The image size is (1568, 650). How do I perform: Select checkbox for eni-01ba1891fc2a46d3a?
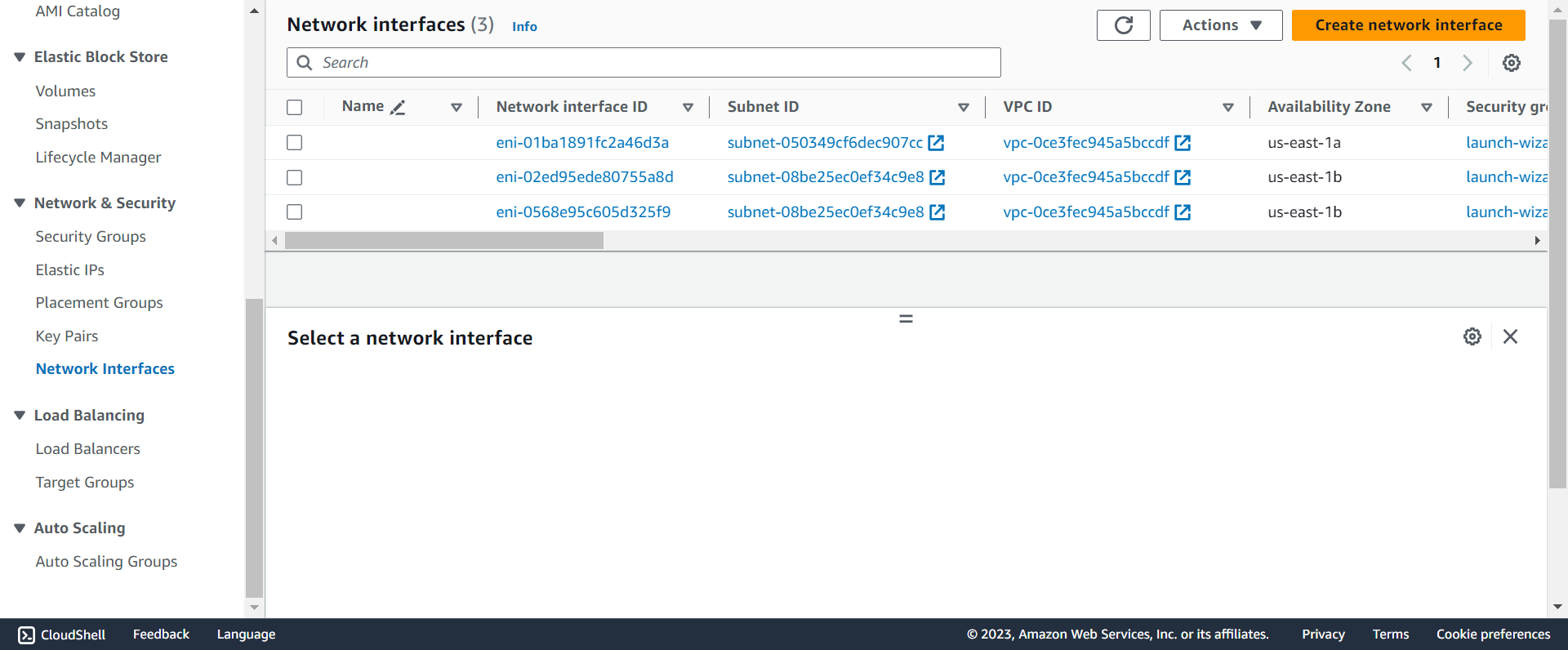tap(295, 143)
